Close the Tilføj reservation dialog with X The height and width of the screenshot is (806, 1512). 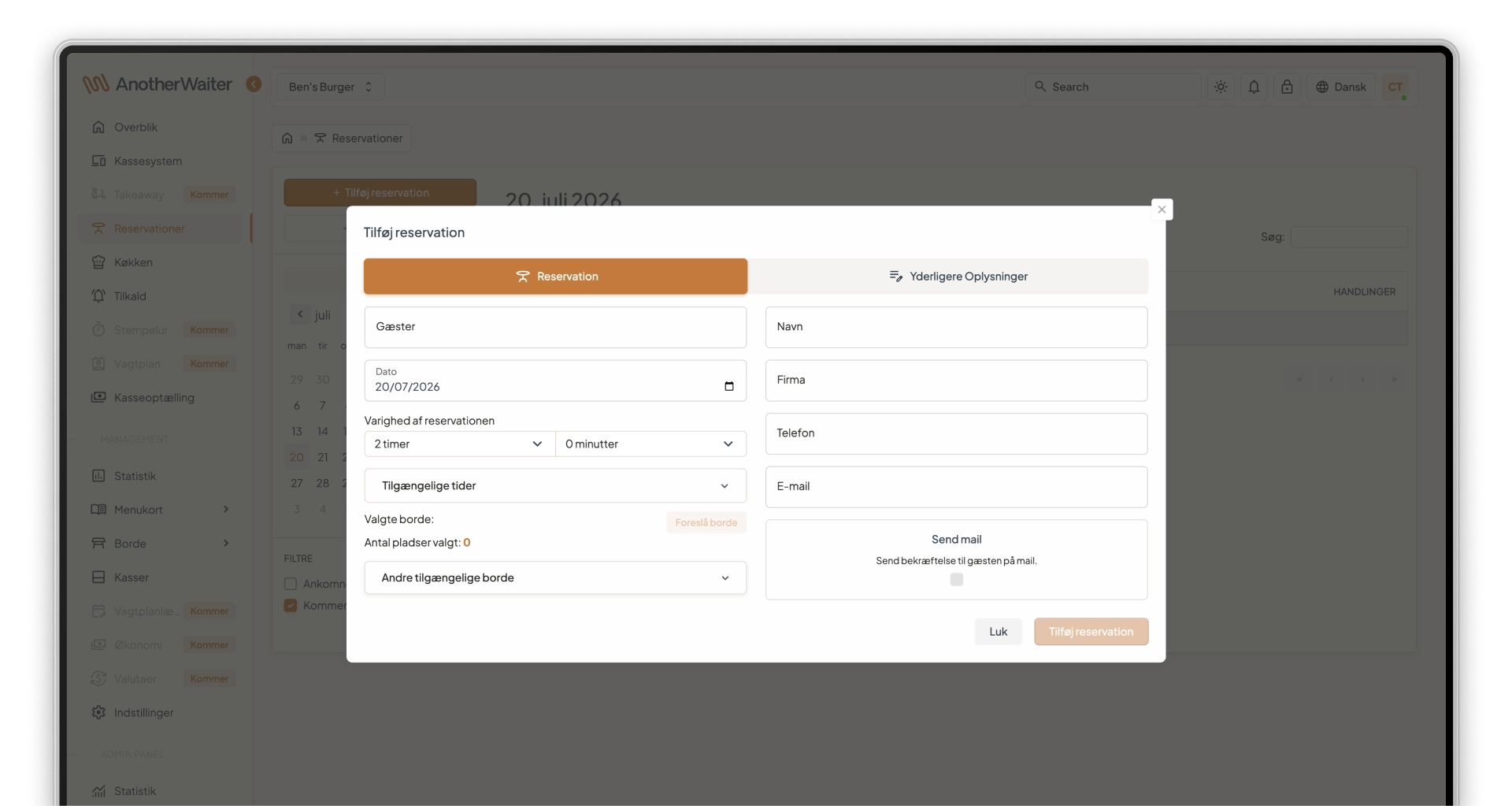point(1162,210)
